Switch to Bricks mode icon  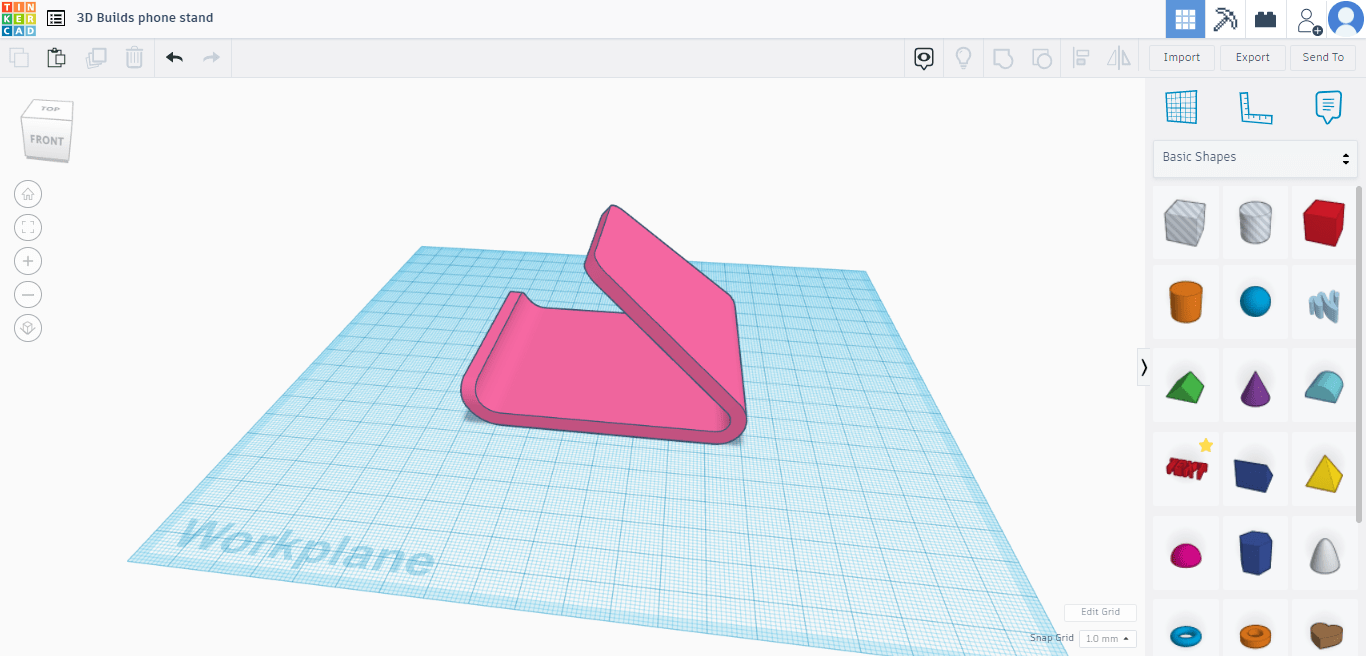coord(1266,19)
